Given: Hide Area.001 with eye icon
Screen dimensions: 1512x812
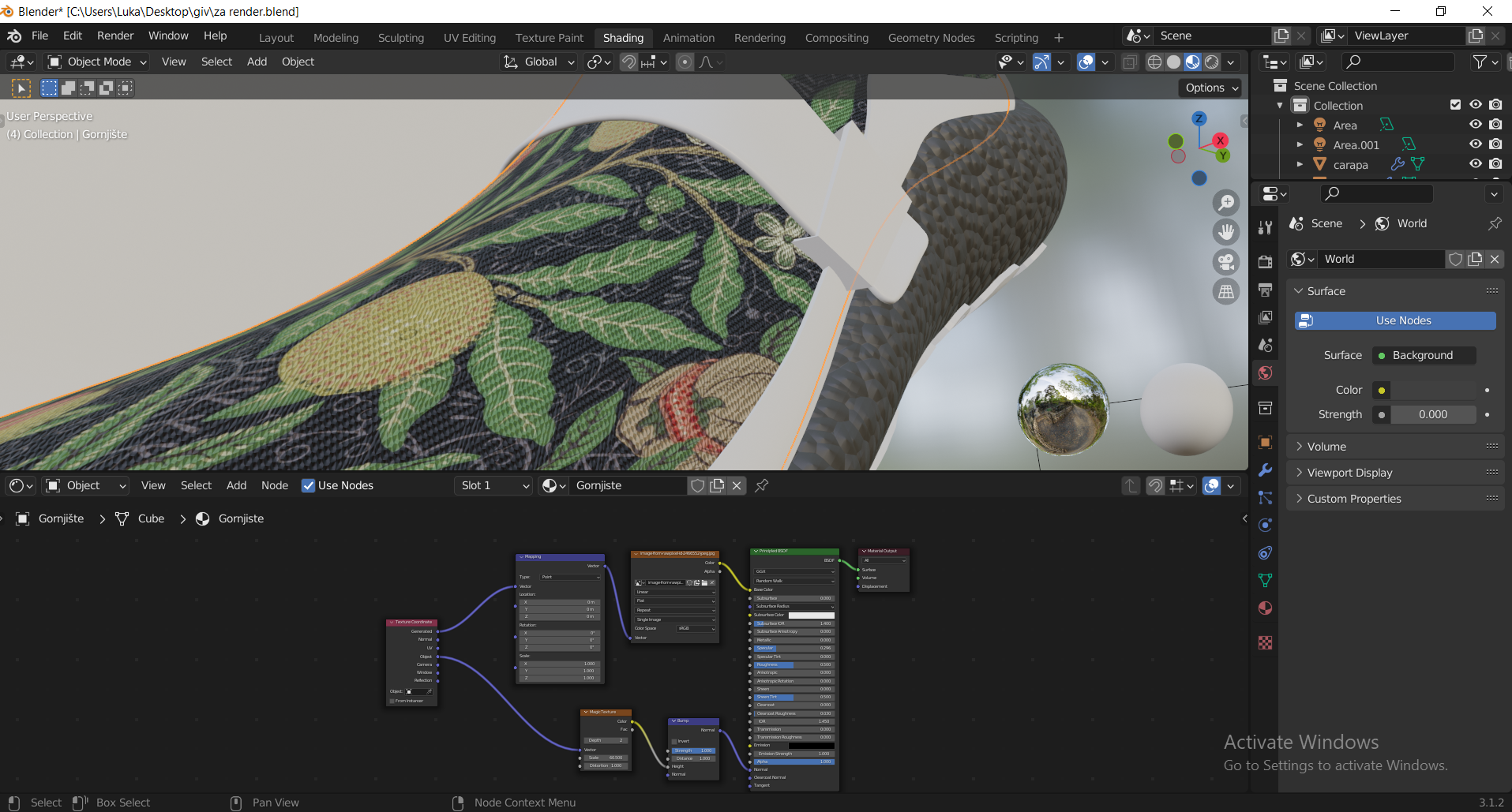Looking at the screenshot, I should (x=1475, y=144).
